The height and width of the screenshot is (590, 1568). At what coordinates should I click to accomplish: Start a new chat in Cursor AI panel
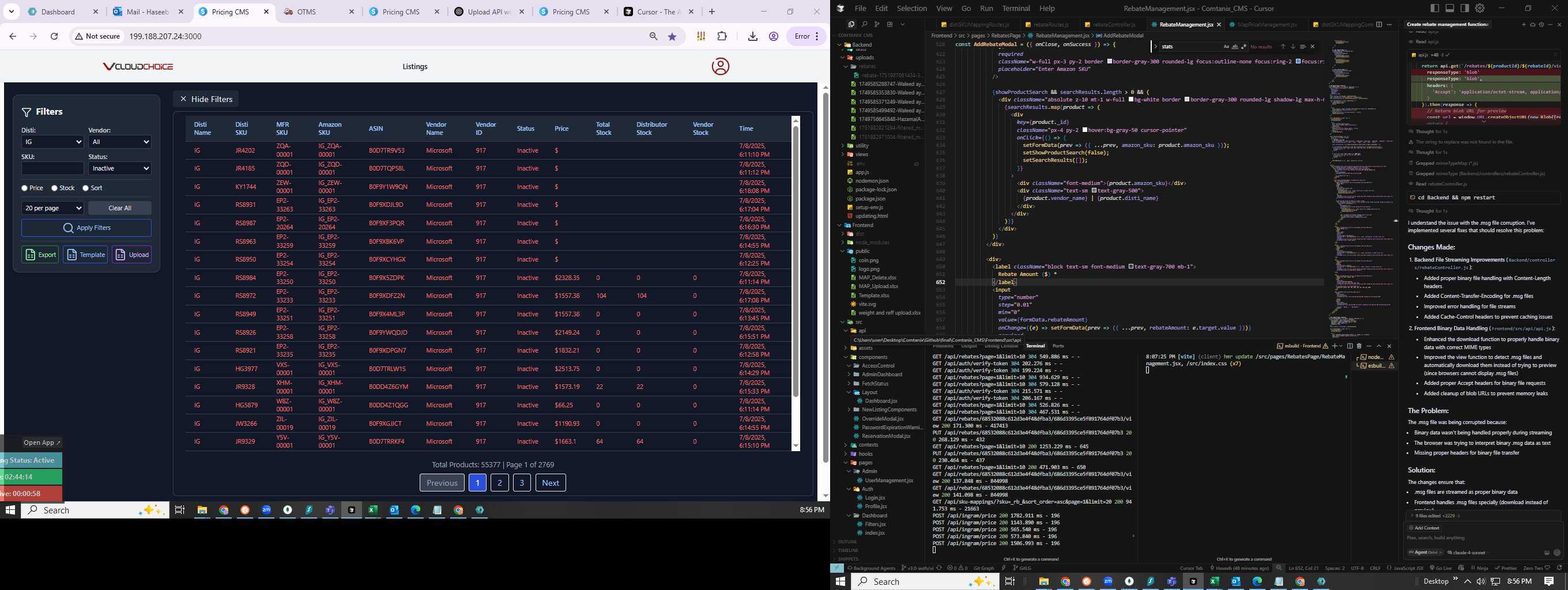click(1524, 24)
